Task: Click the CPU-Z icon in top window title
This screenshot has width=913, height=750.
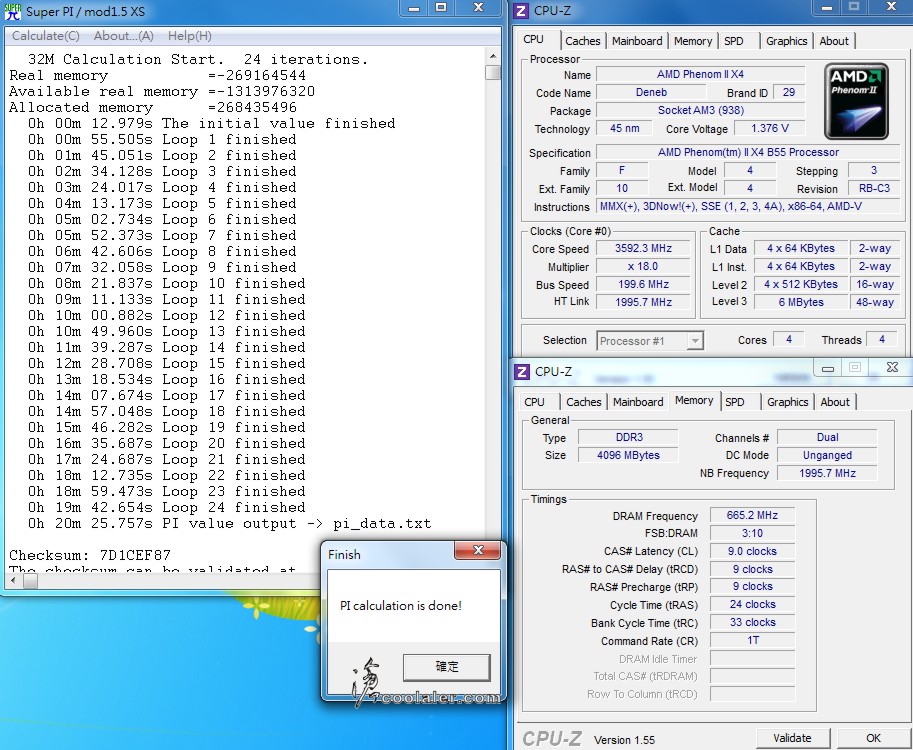Action: [x=521, y=10]
